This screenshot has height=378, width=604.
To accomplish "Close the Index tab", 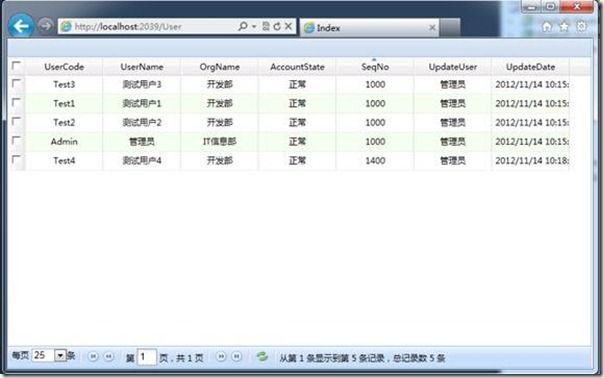I will coord(432,27).
